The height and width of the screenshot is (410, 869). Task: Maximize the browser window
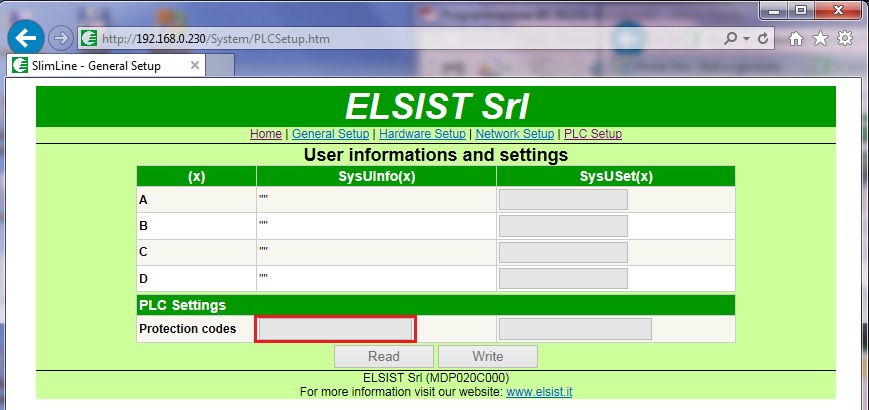coord(801,11)
